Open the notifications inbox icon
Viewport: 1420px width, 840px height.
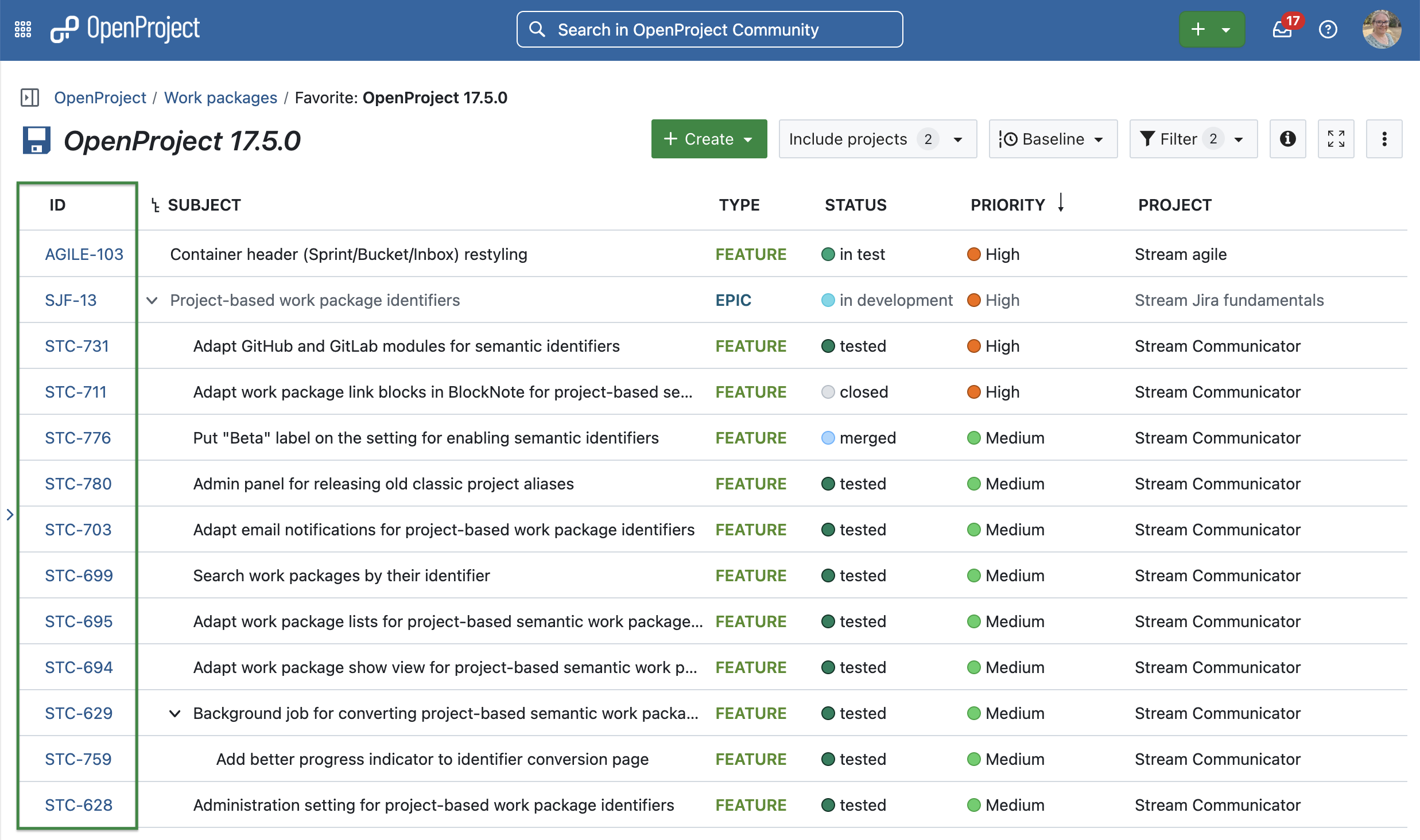[x=1282, y=29]
